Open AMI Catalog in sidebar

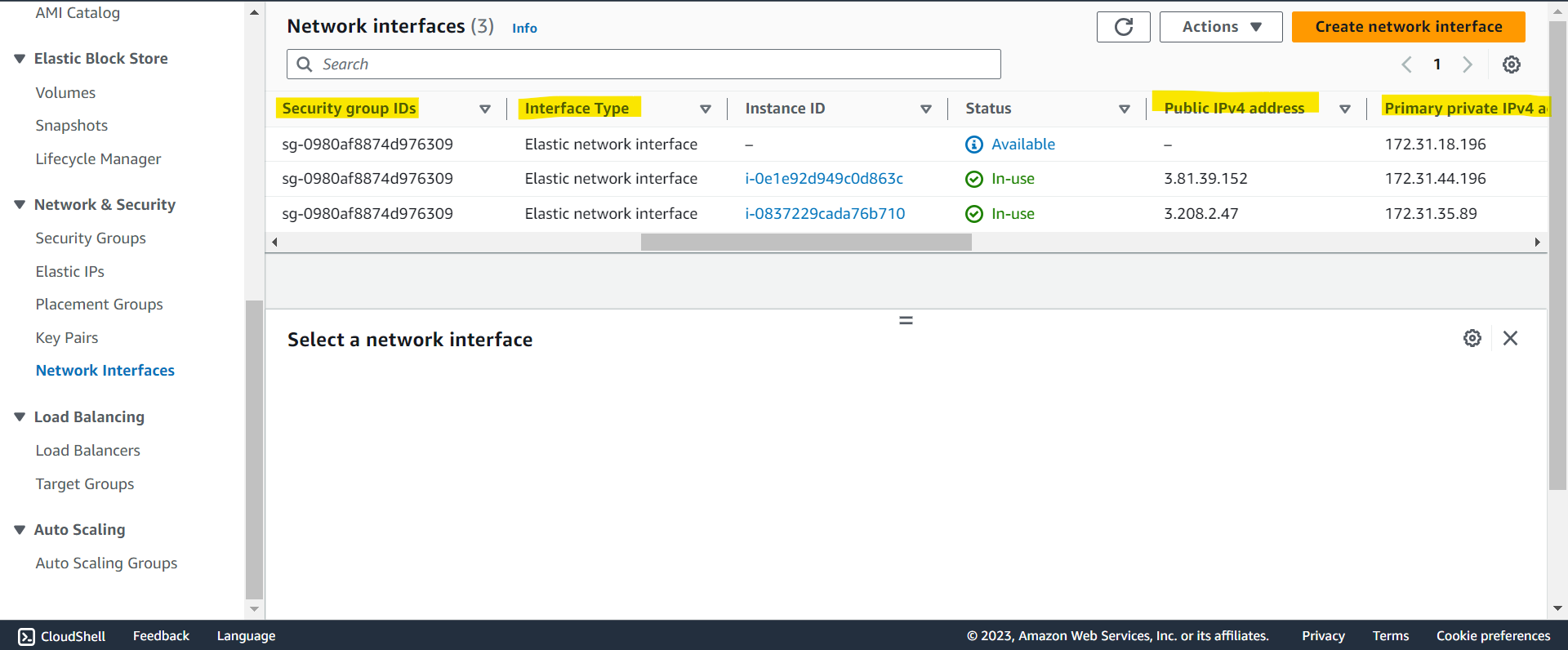[x=78, y=12]
